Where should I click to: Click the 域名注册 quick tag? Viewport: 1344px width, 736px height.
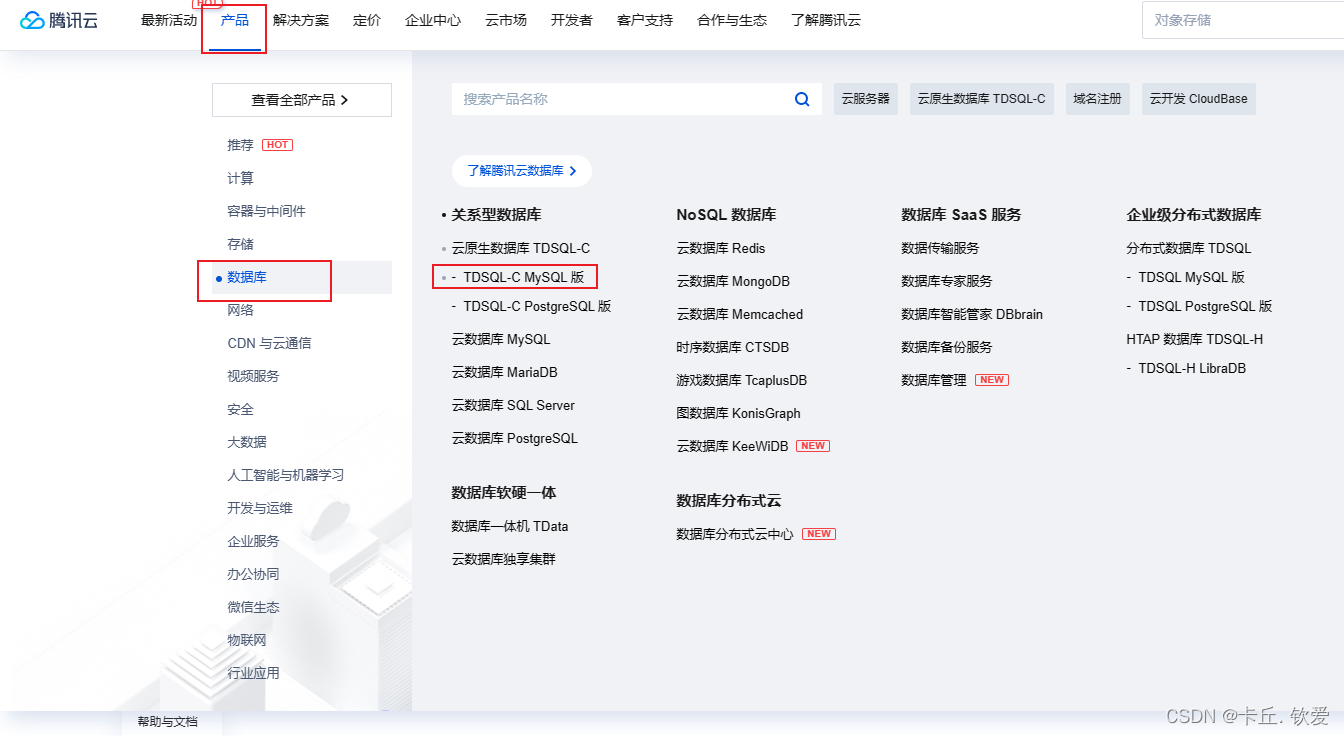pos(1098,99)
